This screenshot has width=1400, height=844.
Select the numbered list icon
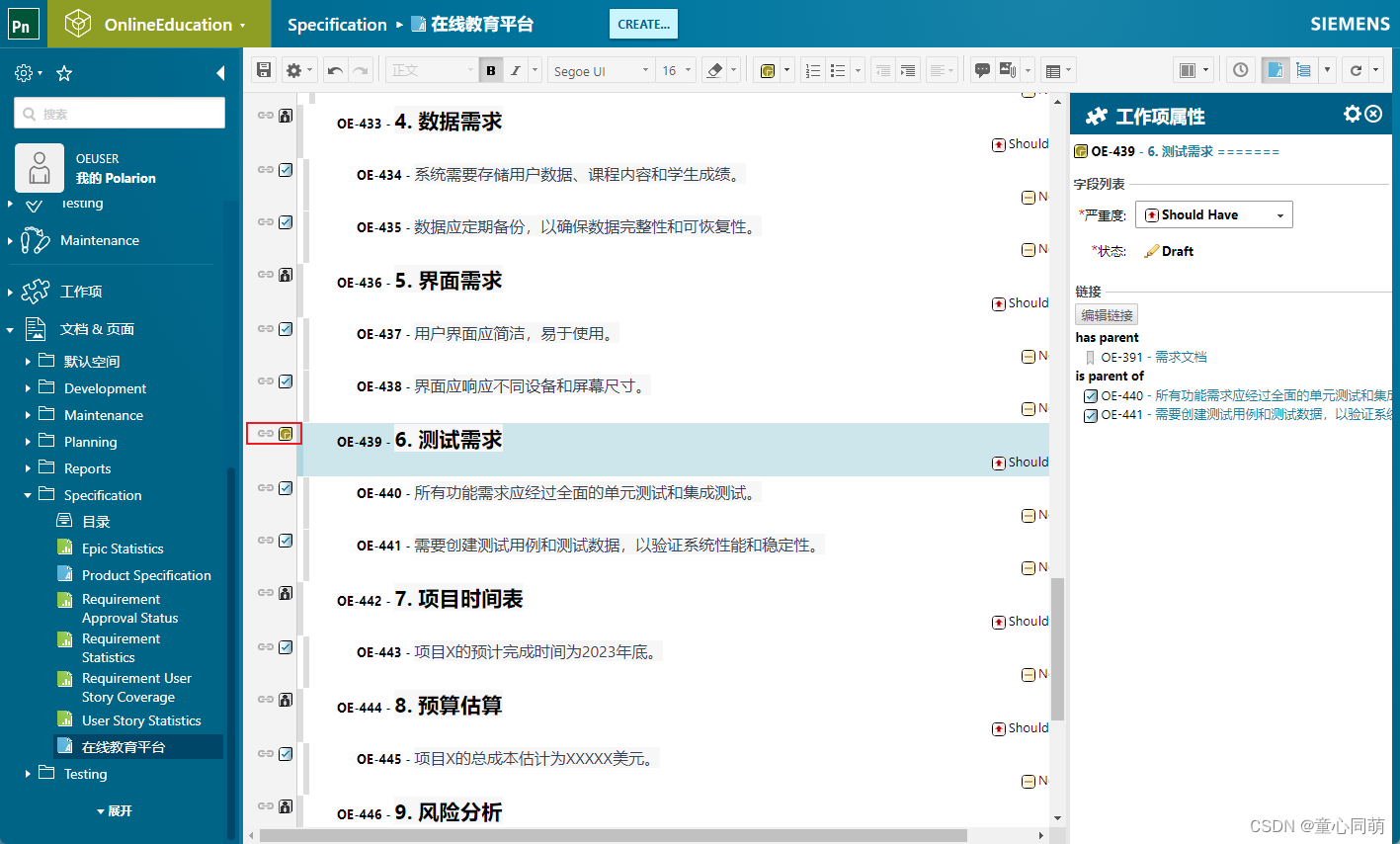tap(812, 69)
